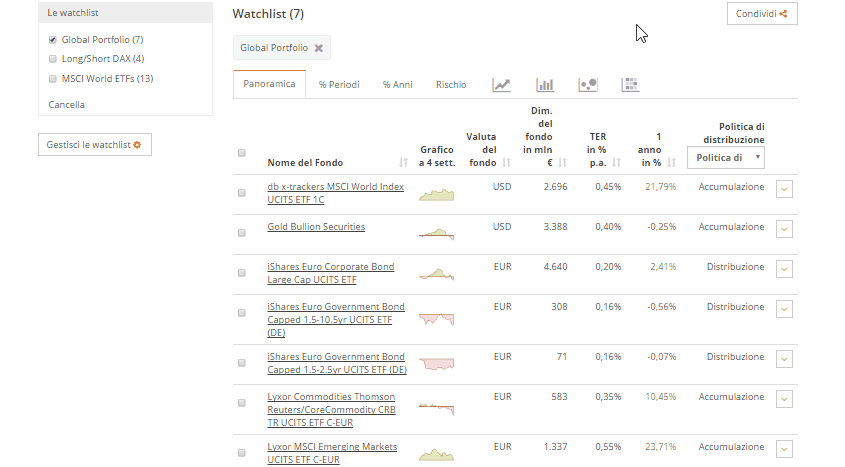Sort by 1 anno in % column

click(670, 163)
